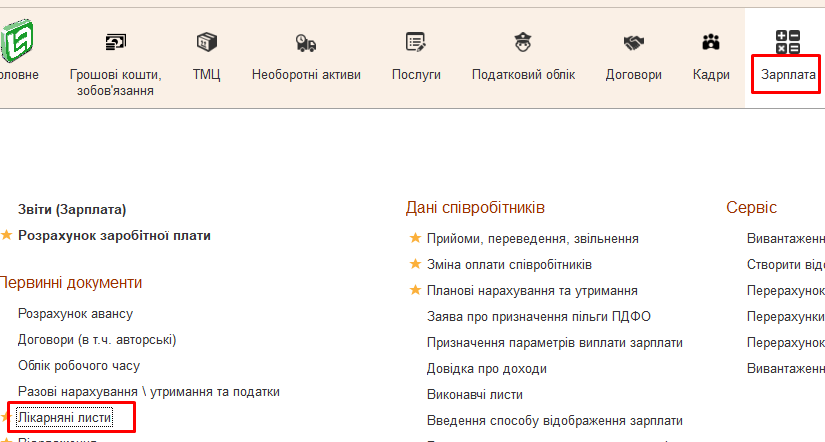Open Зміна оплати співробітників

tap(509, 264)
